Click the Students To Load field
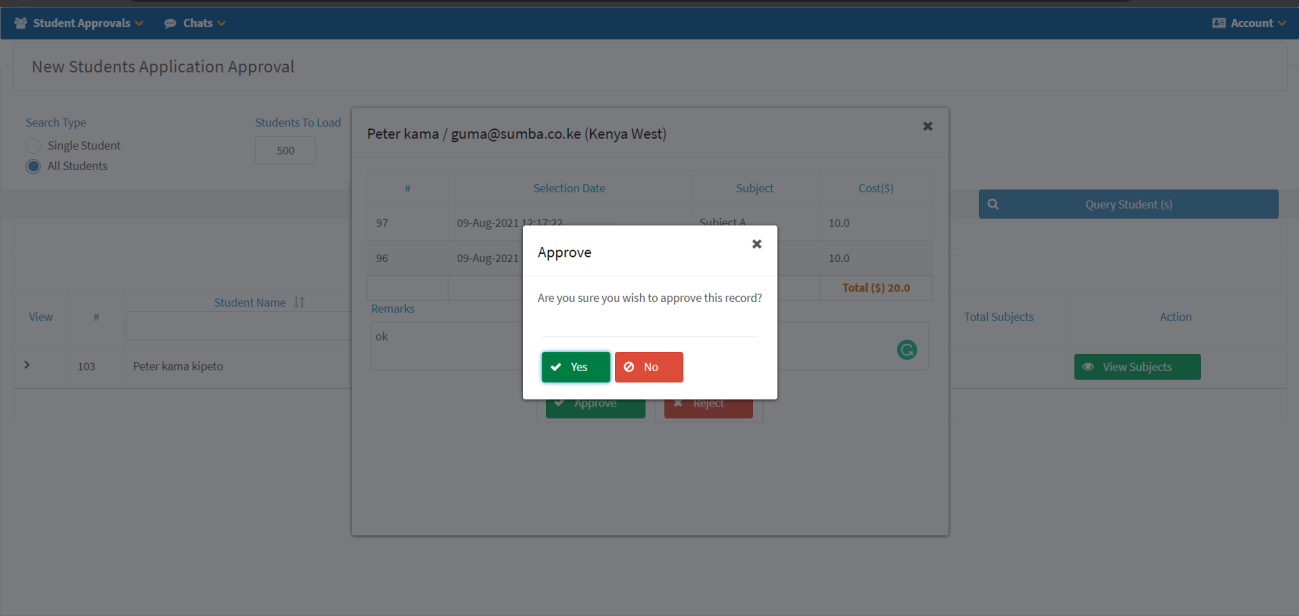 (285, 151)
